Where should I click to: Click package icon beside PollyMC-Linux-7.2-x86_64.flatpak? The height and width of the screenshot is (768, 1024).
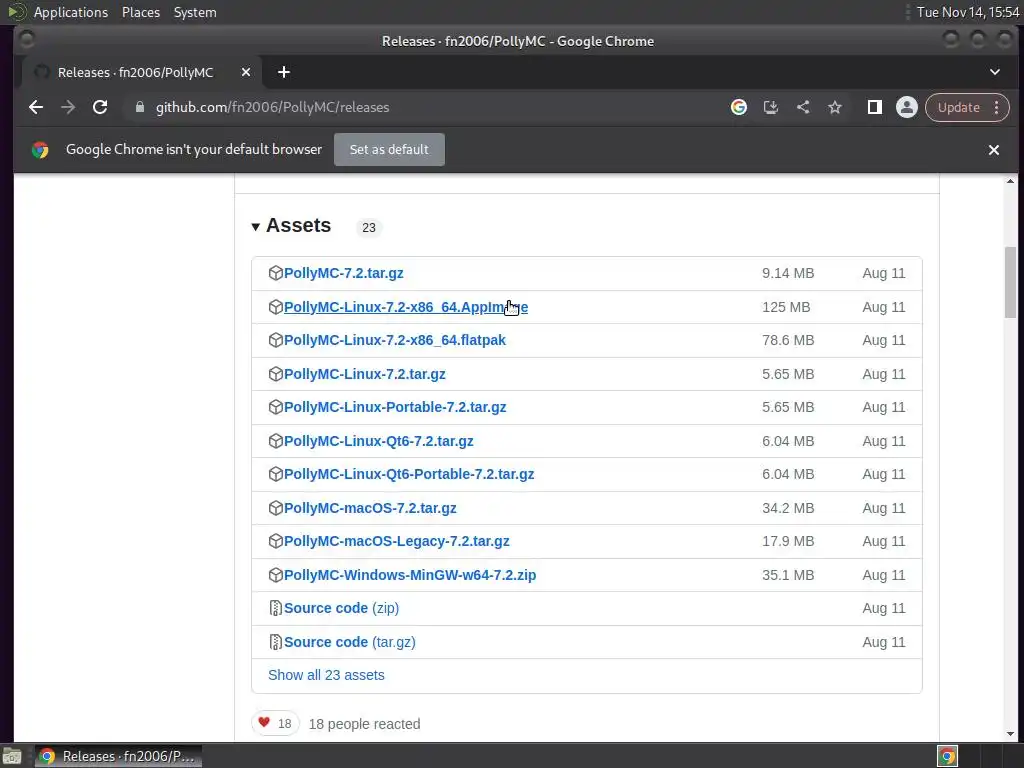pos(275,340)
